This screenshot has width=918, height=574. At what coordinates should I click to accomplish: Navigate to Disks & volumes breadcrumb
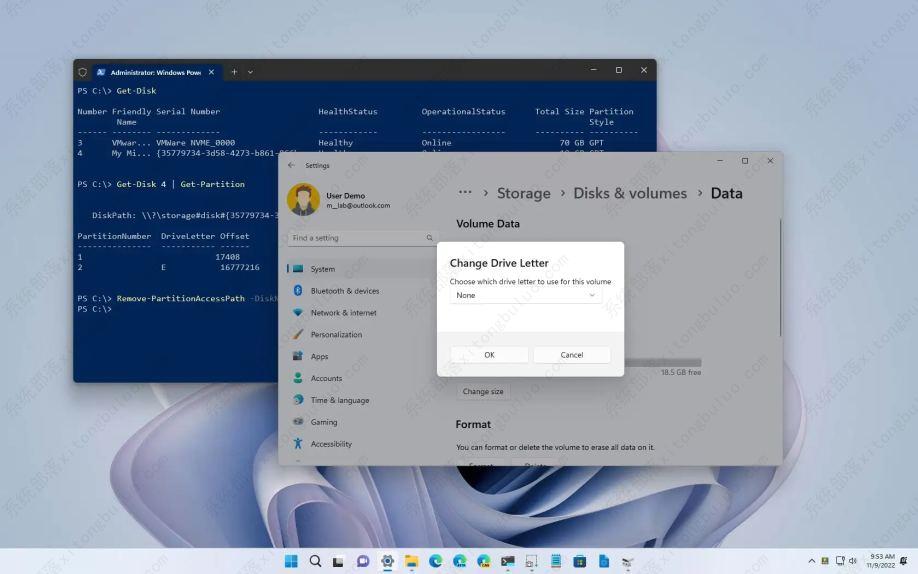click(630, 193)
